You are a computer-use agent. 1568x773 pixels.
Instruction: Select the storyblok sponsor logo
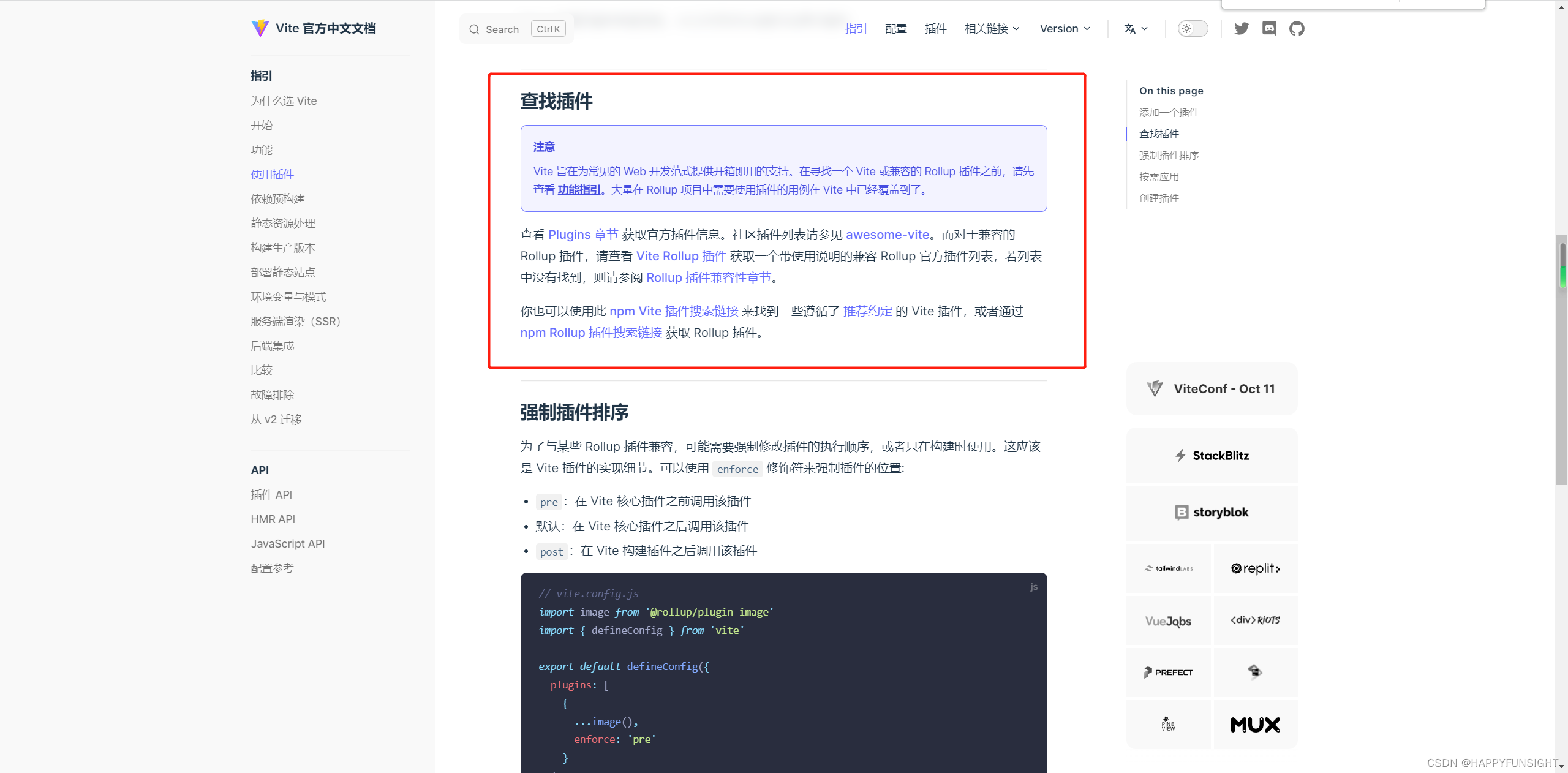tap(1211, 513)
